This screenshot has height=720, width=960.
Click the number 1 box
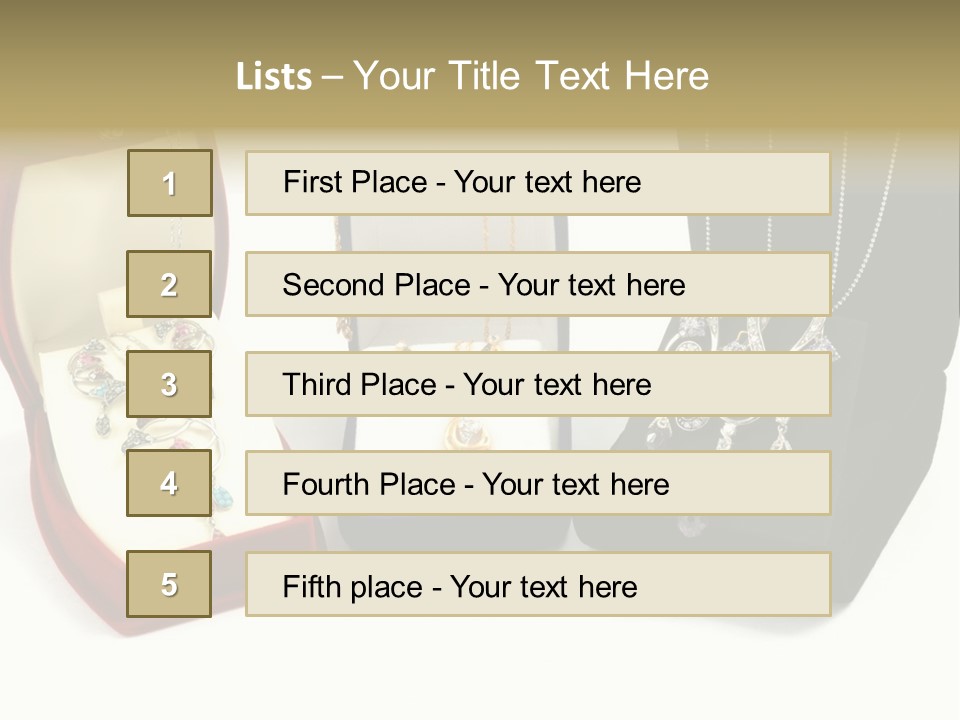pos(169,183)
